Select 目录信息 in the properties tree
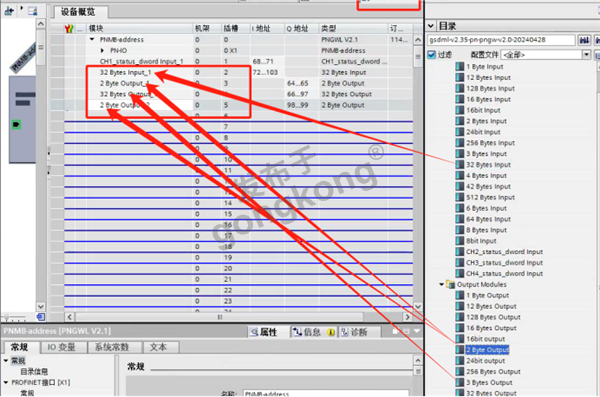The height and width of the screenshot is (397, 600). pos(34,372)
